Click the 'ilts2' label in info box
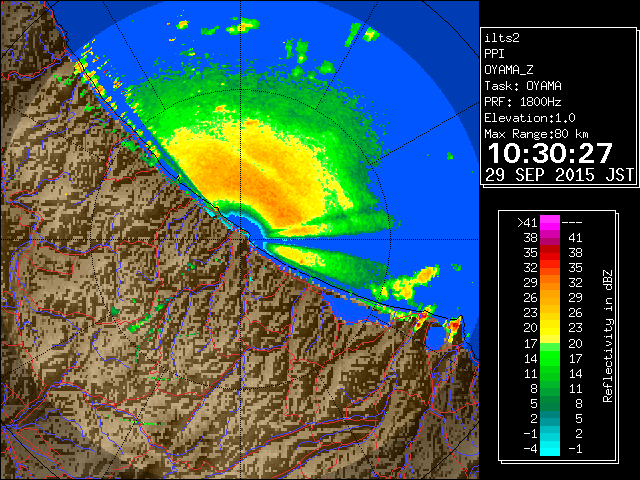Screen dimensions: 640x480 point(502,38)
